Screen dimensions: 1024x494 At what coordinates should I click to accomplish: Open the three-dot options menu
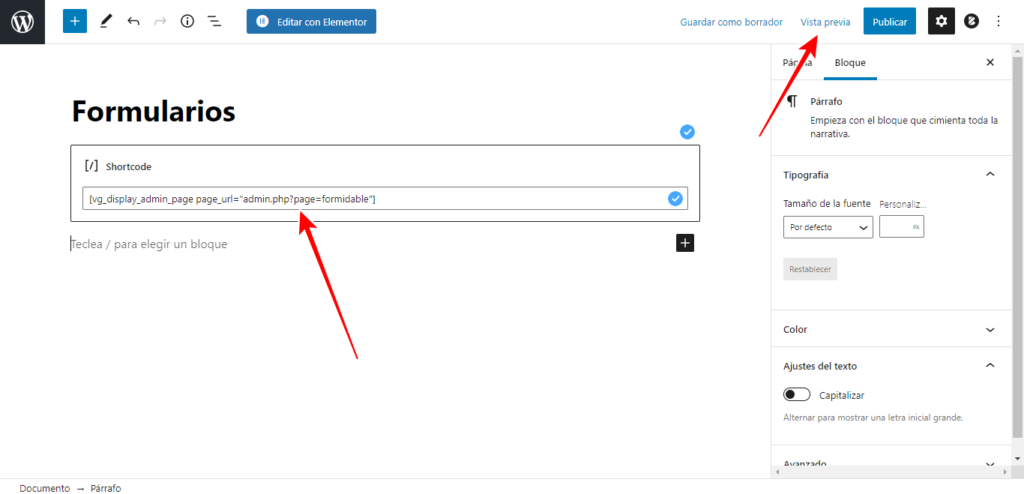click(x=998, y=21)
